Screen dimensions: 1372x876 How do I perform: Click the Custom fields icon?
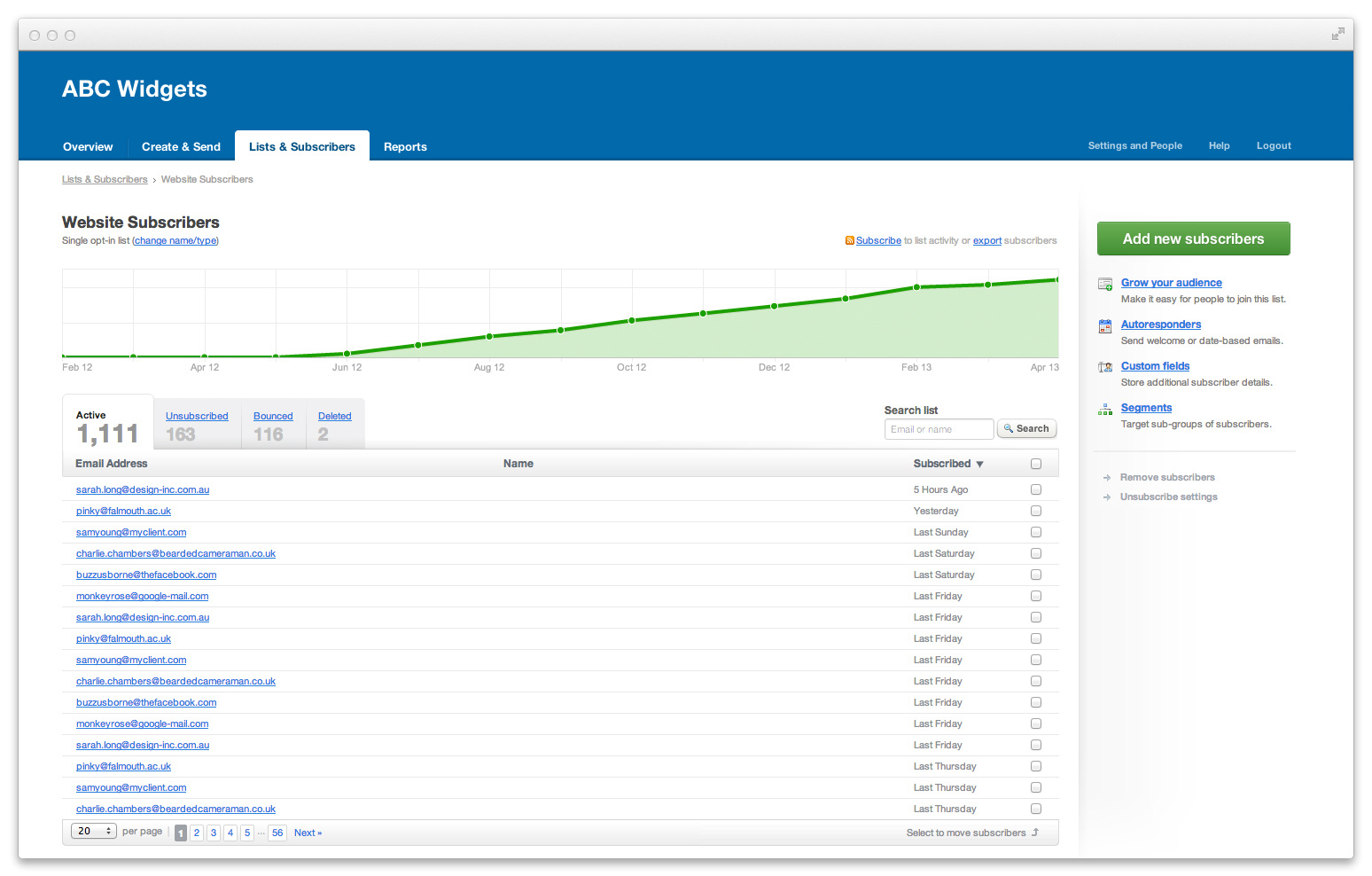(1105, 367)
